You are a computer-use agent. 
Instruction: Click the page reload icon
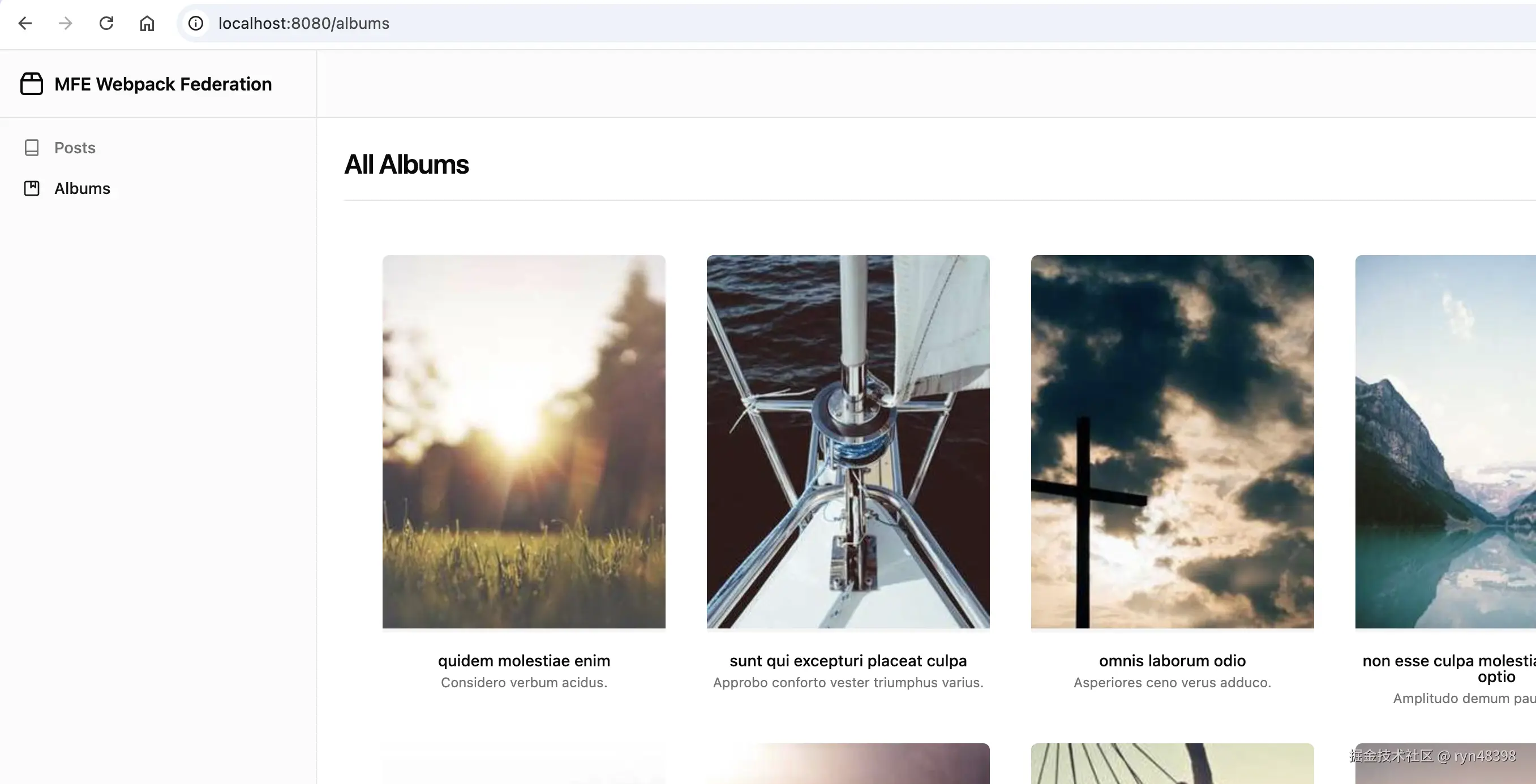pyautogui.click(x=106, y=23)
